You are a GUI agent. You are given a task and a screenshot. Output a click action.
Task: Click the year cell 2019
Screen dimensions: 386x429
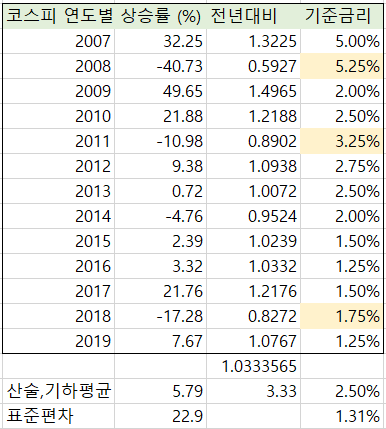click(59, 341)
